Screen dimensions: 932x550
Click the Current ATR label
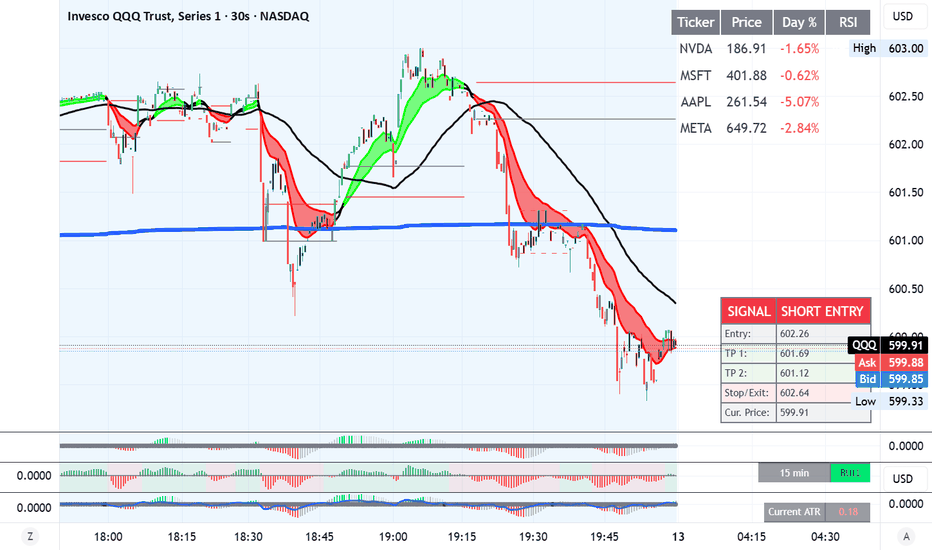point(797,512)
